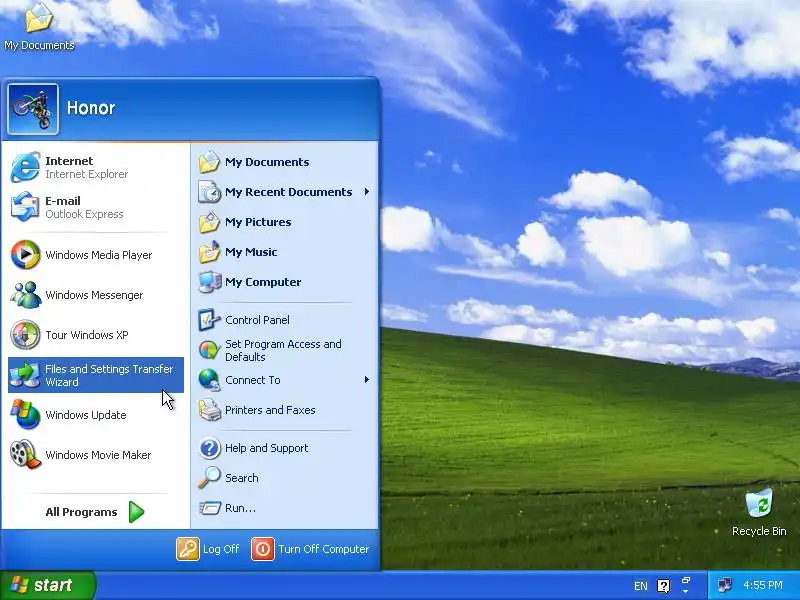Viewport: 800px width, 600px height.
Task: Expand My Recent Documents submenu arrow
Action: pos(367,192)
